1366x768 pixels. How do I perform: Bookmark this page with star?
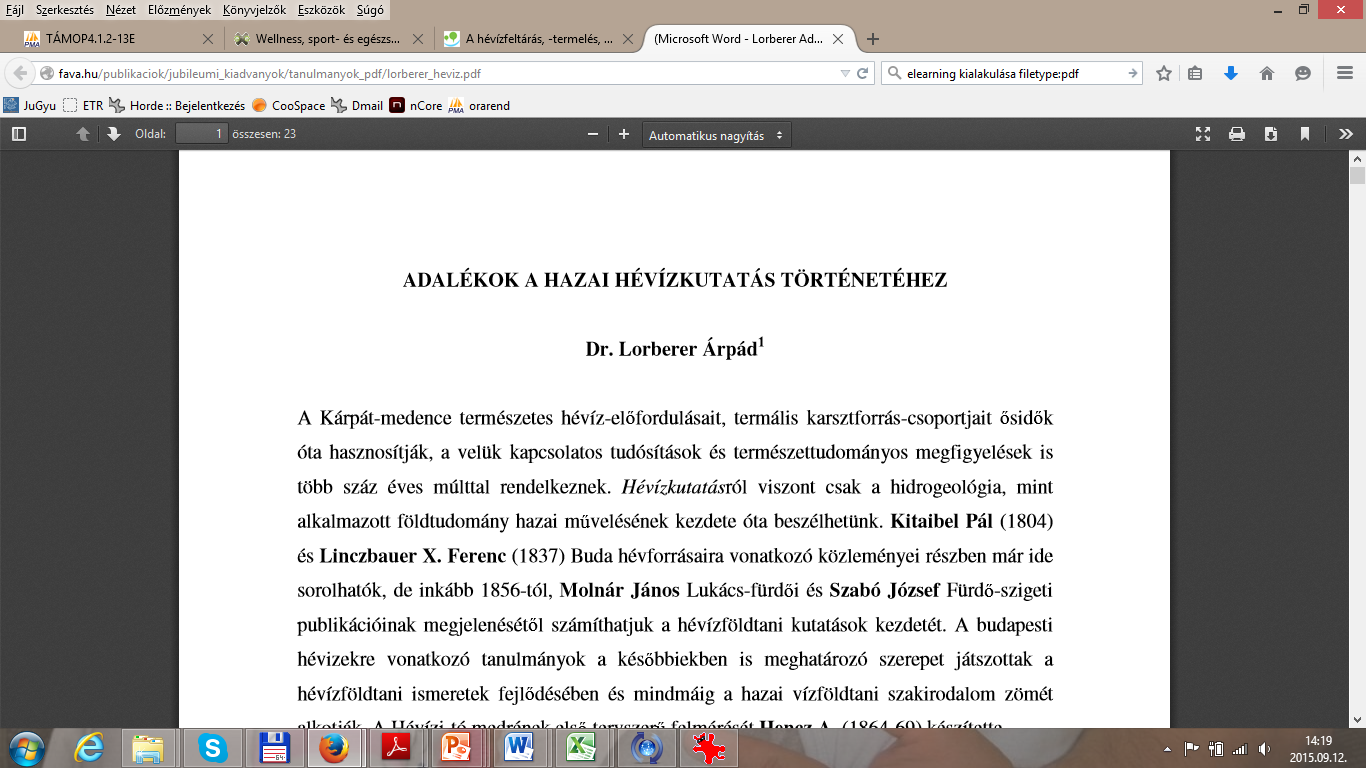tap(1164, 73)
